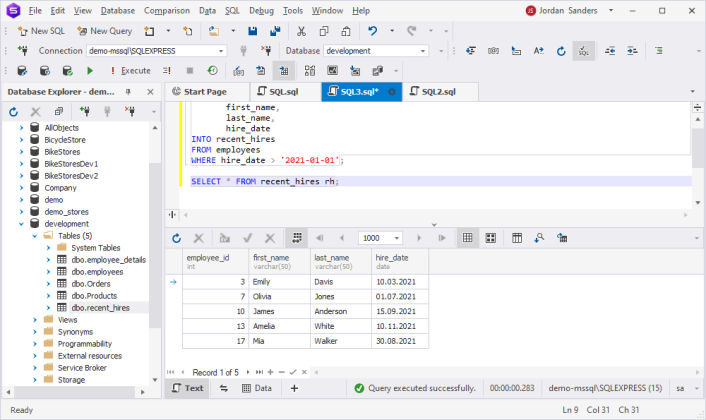
Task: Open the Debug menu
Action: [x=261, y=10]
